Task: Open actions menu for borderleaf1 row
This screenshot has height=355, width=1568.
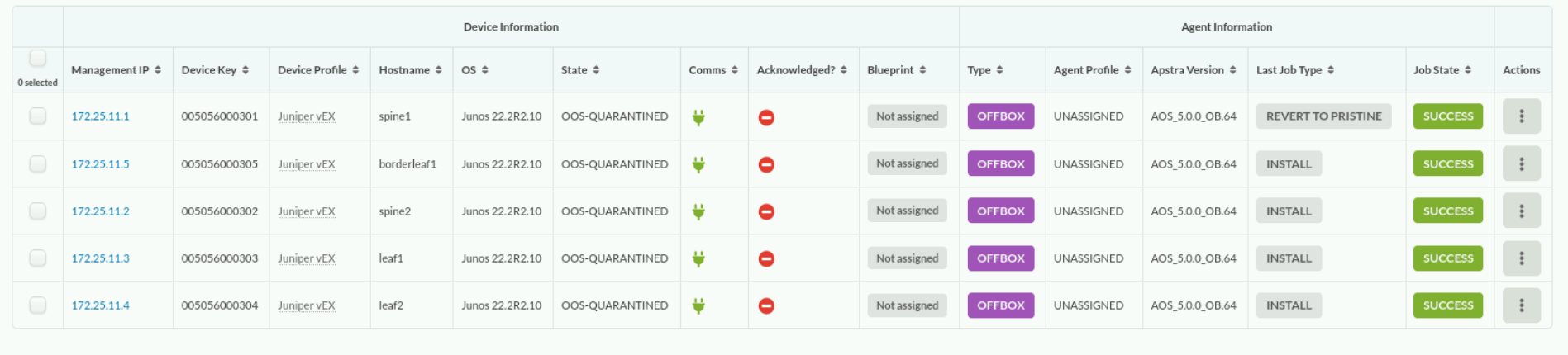Action: pos(1521,163)
